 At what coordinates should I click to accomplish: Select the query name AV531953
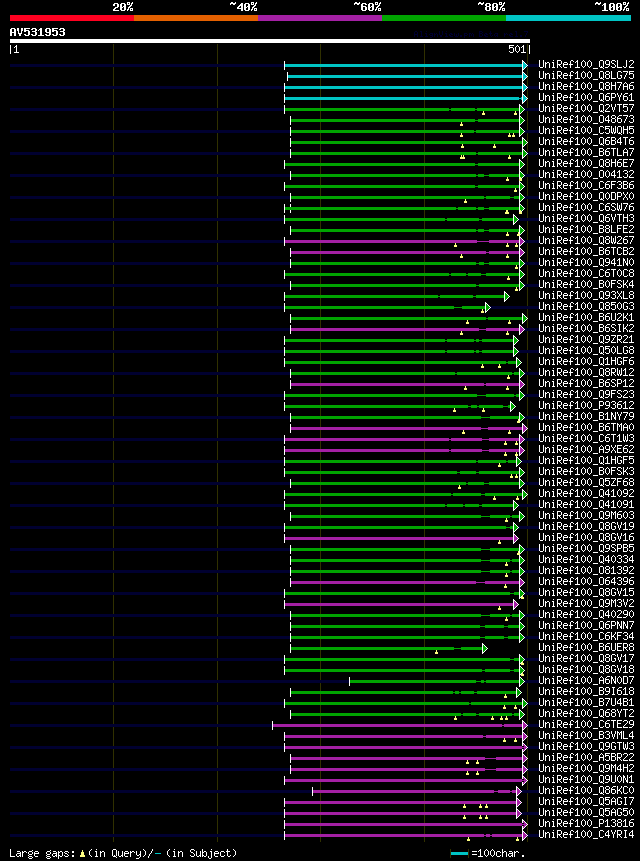[x=37, y=32]
